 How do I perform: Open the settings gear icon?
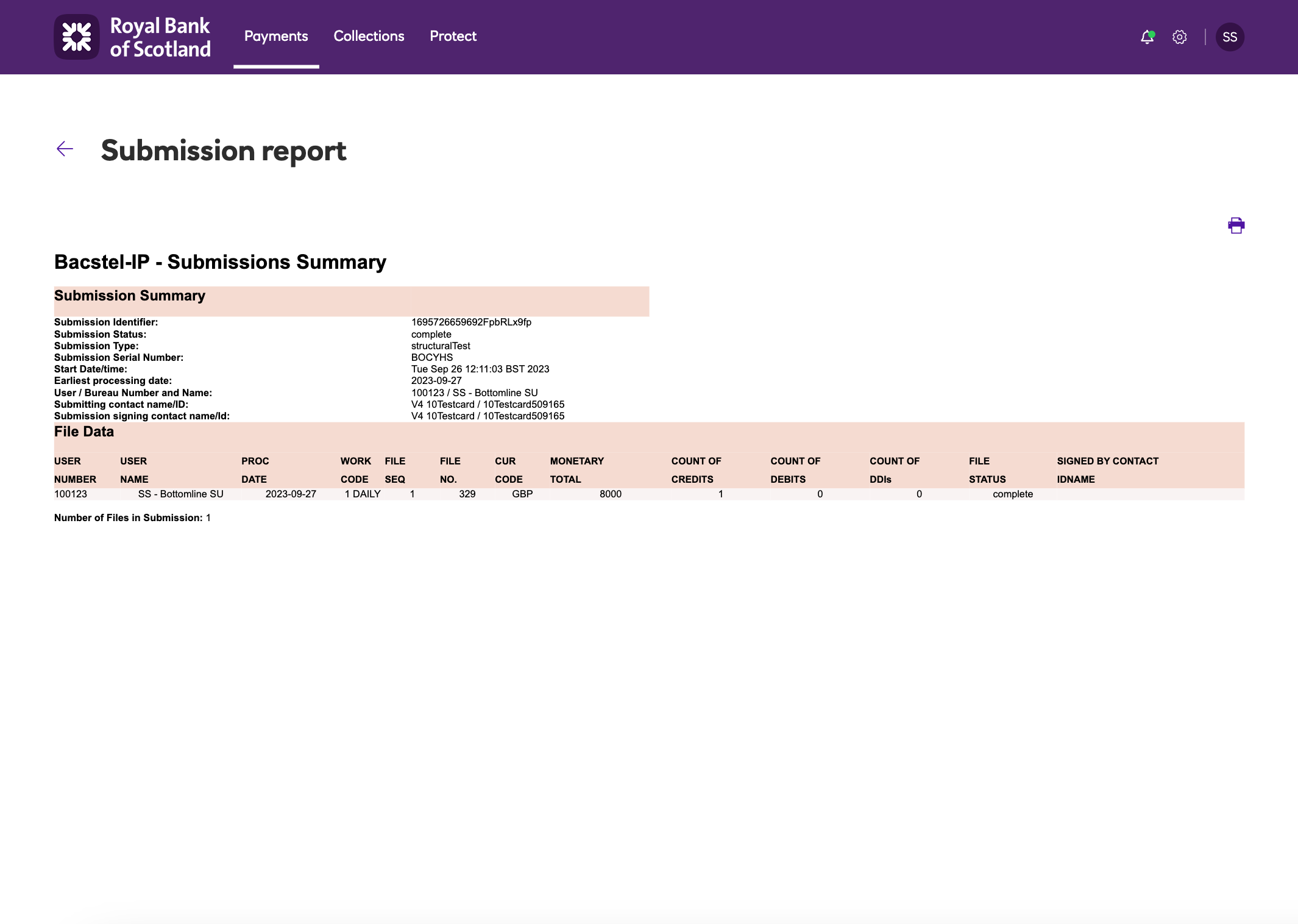(x=1180, y=37)
